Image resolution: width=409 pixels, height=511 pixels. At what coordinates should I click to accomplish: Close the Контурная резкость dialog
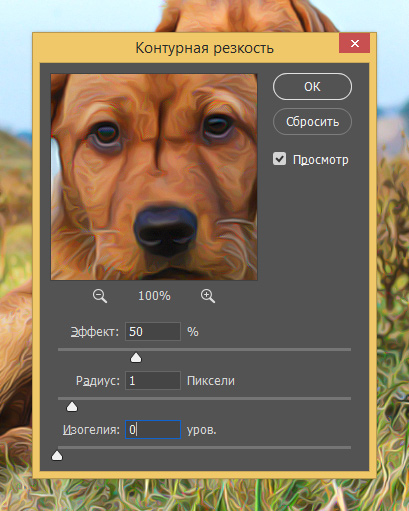click(355, 43)
